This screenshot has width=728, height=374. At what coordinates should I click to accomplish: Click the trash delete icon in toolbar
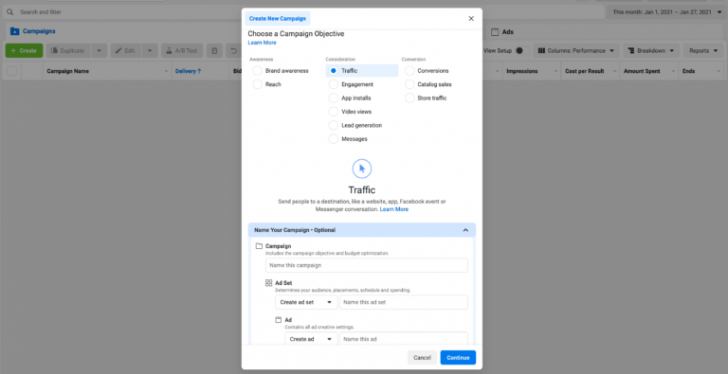[214, 51]
